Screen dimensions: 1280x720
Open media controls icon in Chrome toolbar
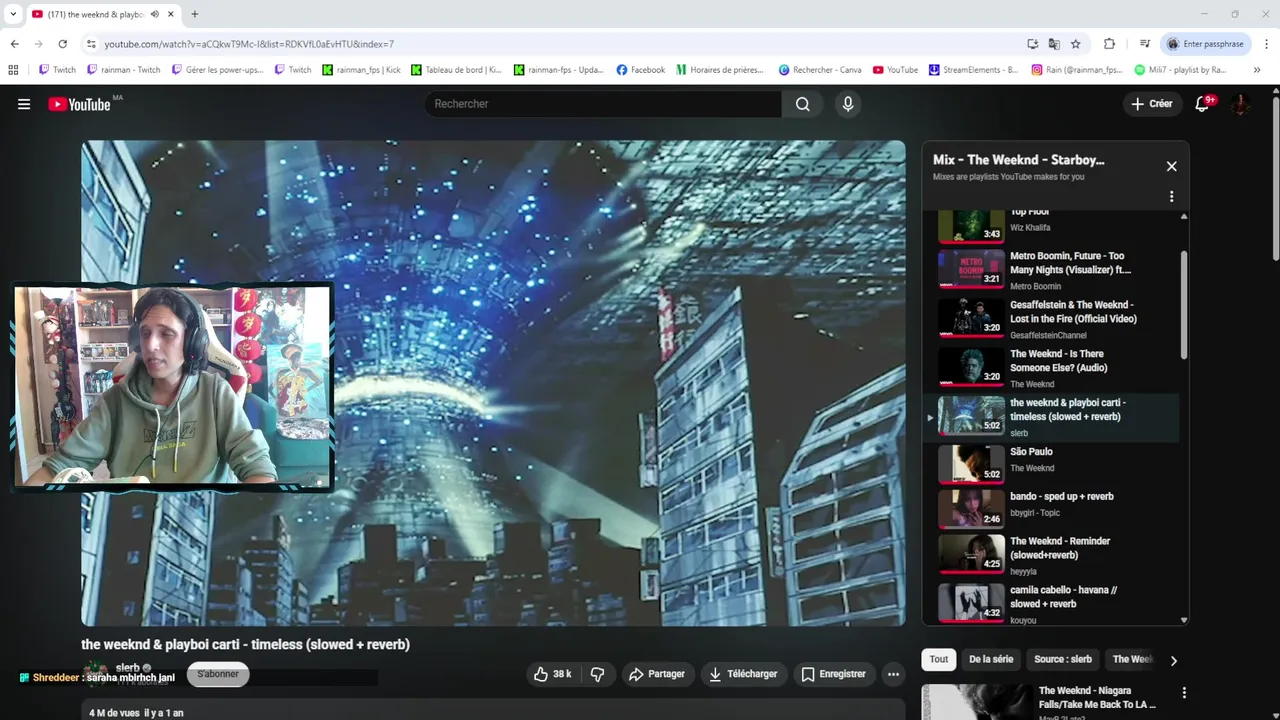tap(1145, 44)
